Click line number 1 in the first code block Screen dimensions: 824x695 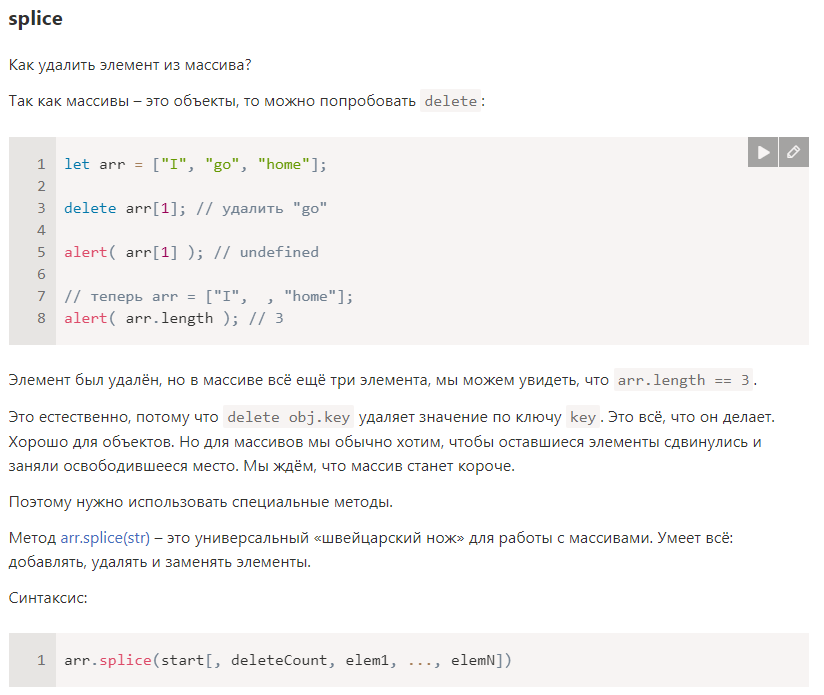[x=41, y=164]
